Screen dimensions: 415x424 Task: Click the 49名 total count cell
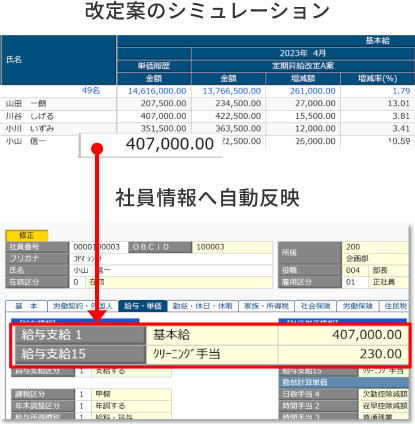[91, 91]
